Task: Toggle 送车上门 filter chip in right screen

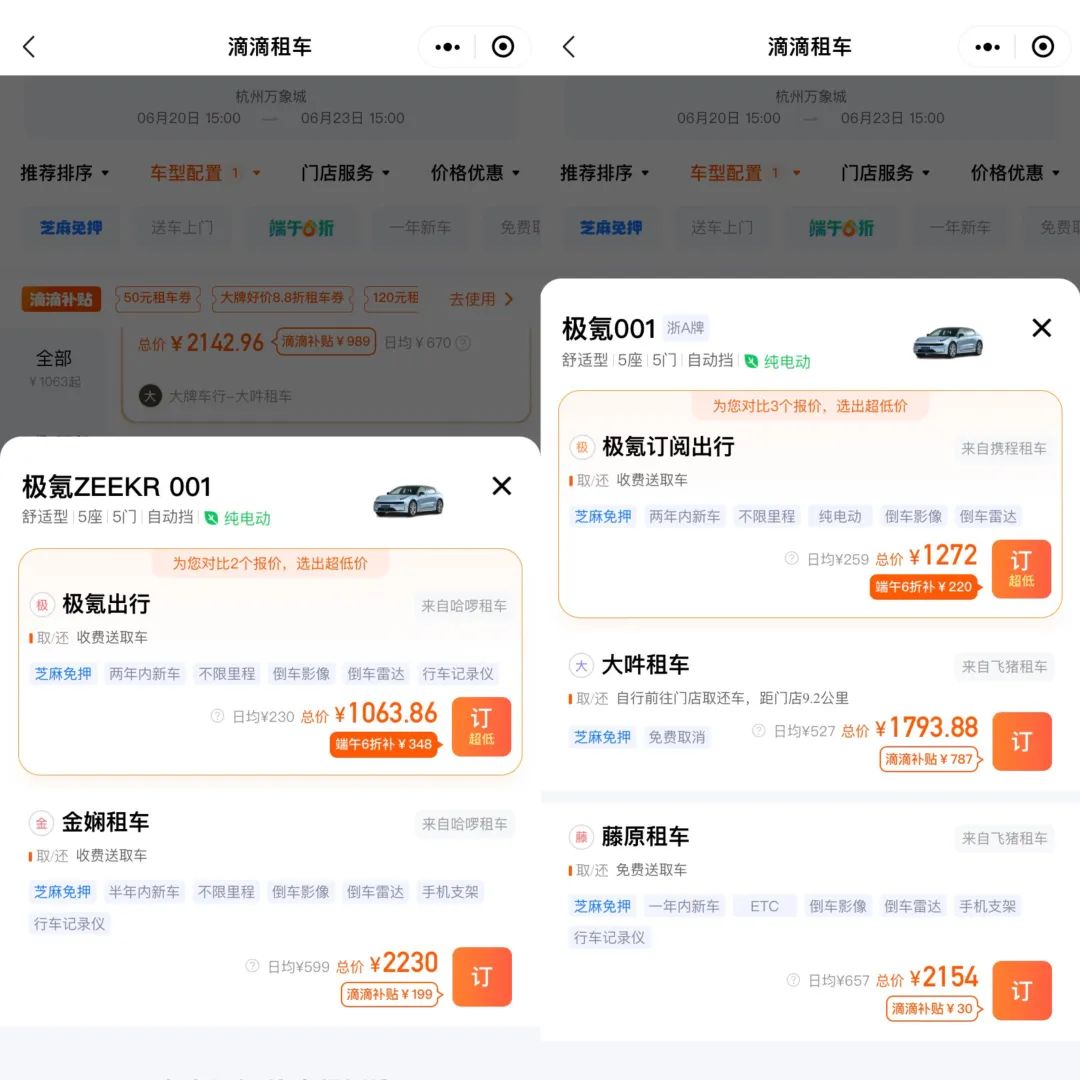Action: (722, 227)
